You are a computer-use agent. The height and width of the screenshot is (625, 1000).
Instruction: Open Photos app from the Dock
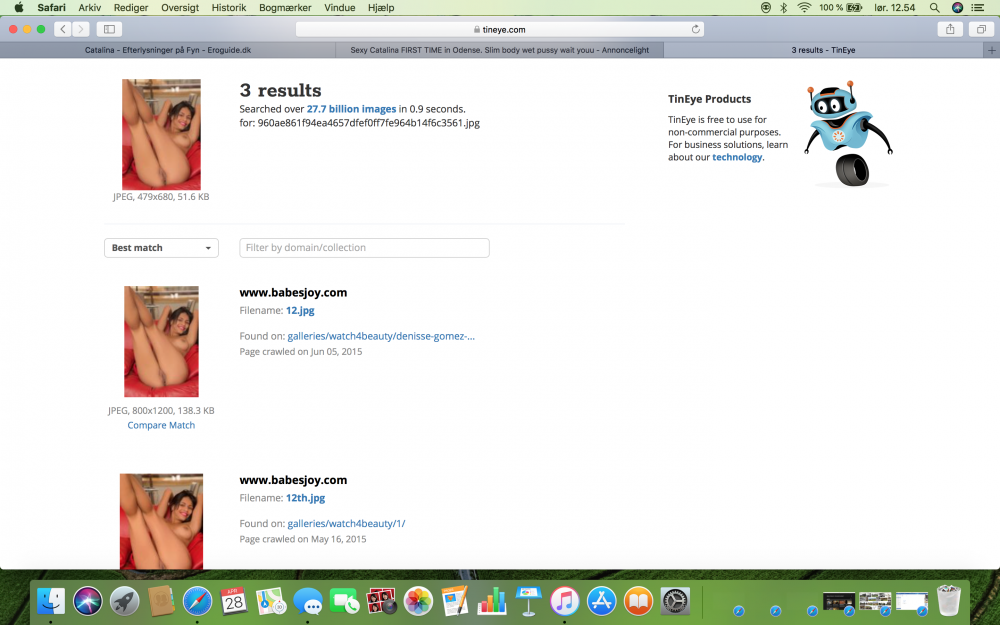point(418,601)
